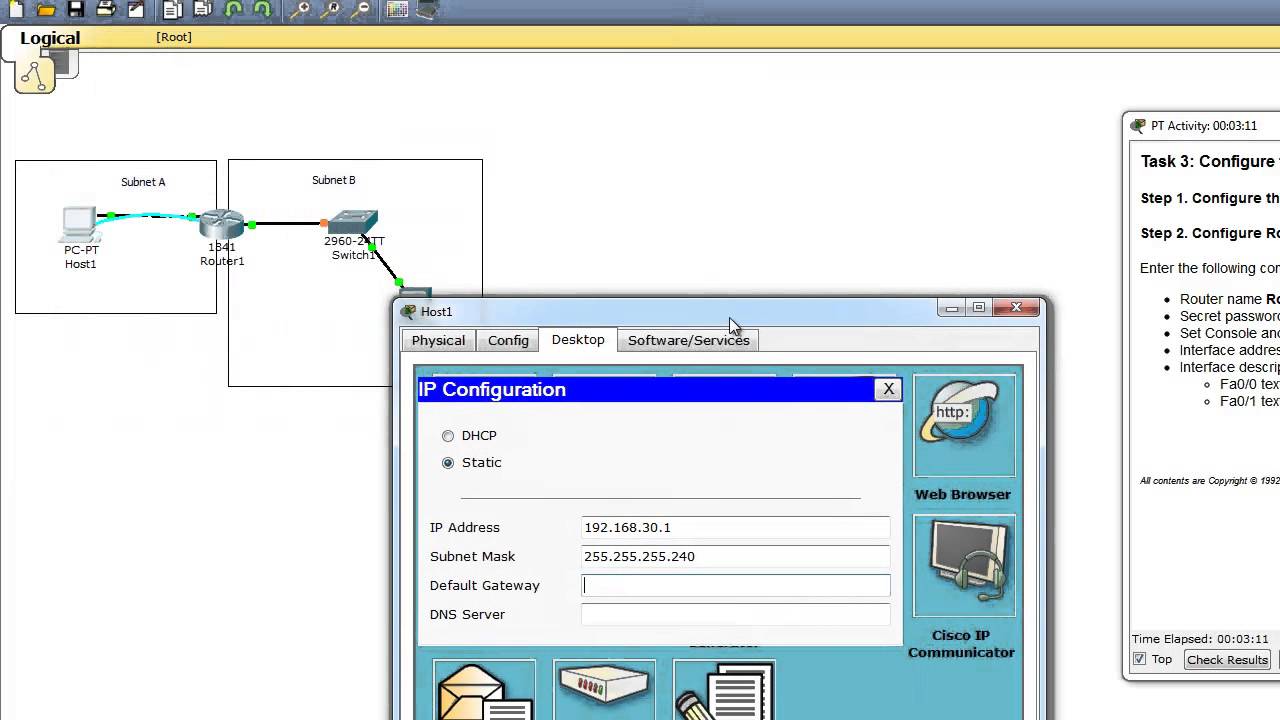Open the Text Editor pencil icon

(x=724, y=690)
